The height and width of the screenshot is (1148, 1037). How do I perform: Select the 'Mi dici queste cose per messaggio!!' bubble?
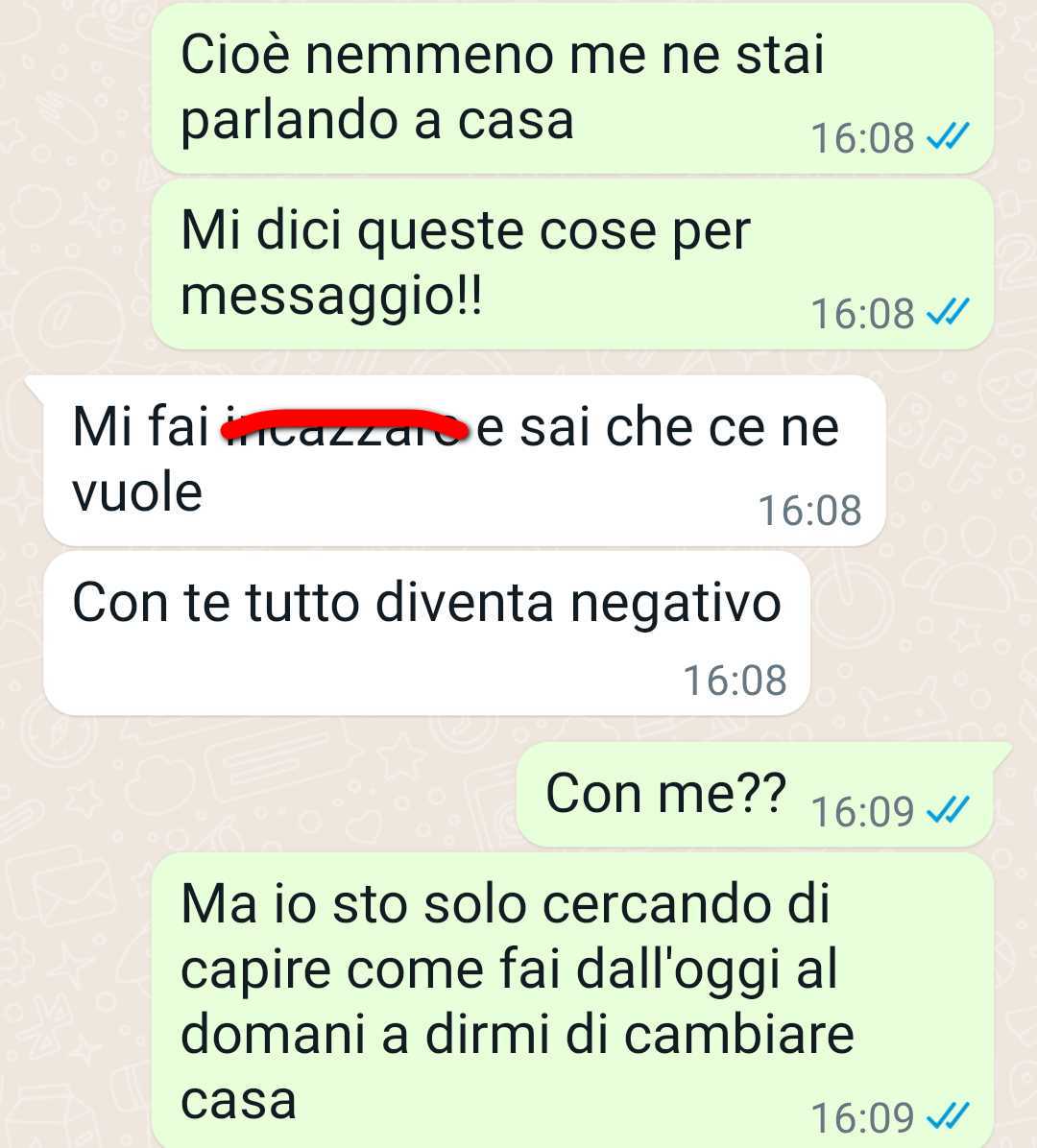click(x=572, y=264)
